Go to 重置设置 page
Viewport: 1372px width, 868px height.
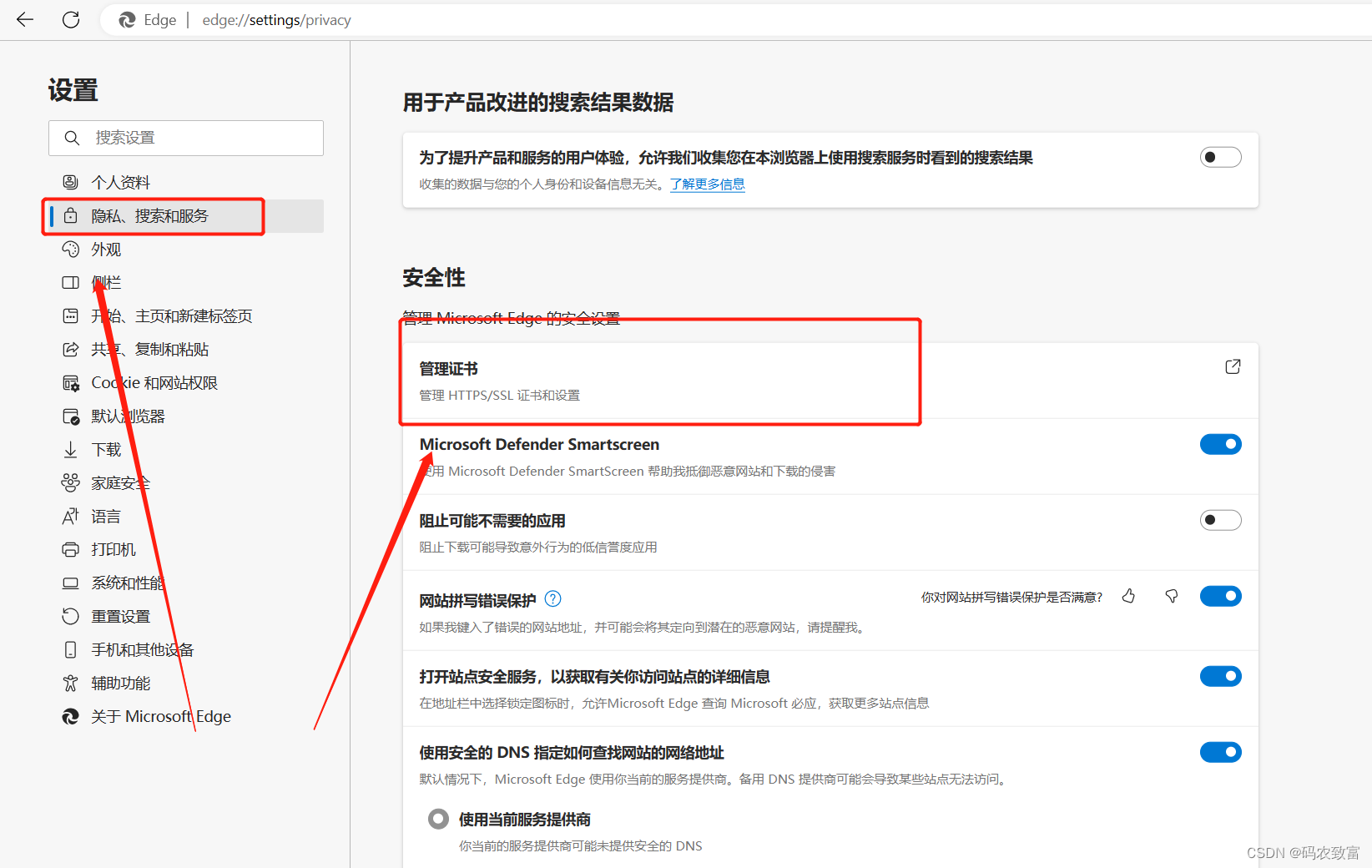pyautogui.click(x=186, y=616)
